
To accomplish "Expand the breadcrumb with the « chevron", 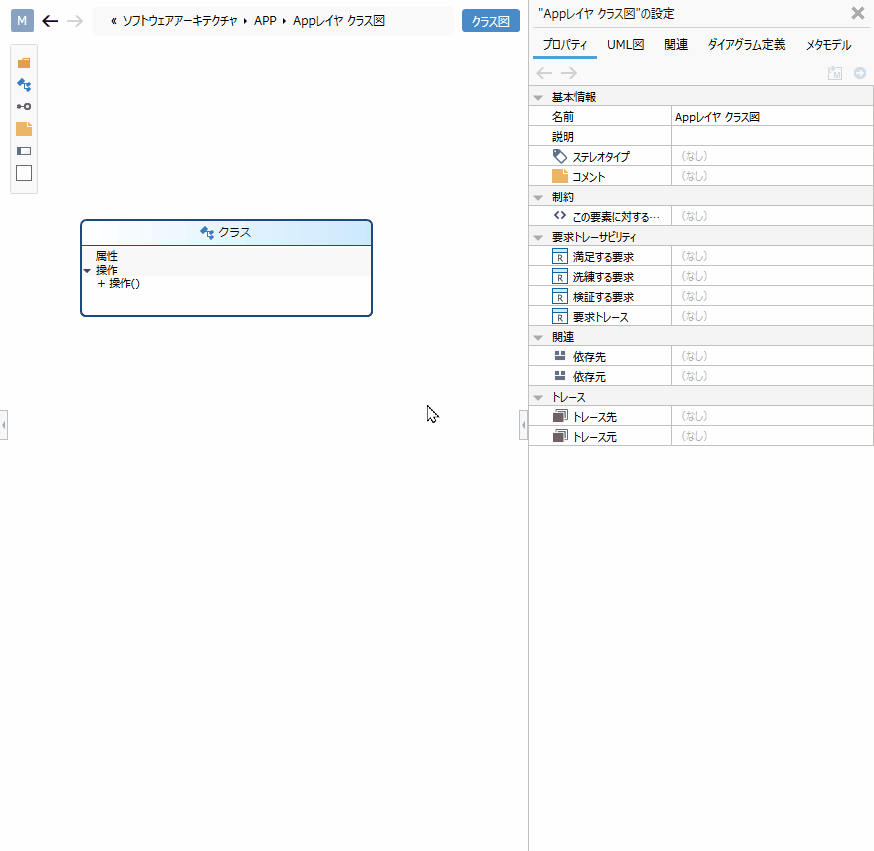I will (x=114, y=21).
